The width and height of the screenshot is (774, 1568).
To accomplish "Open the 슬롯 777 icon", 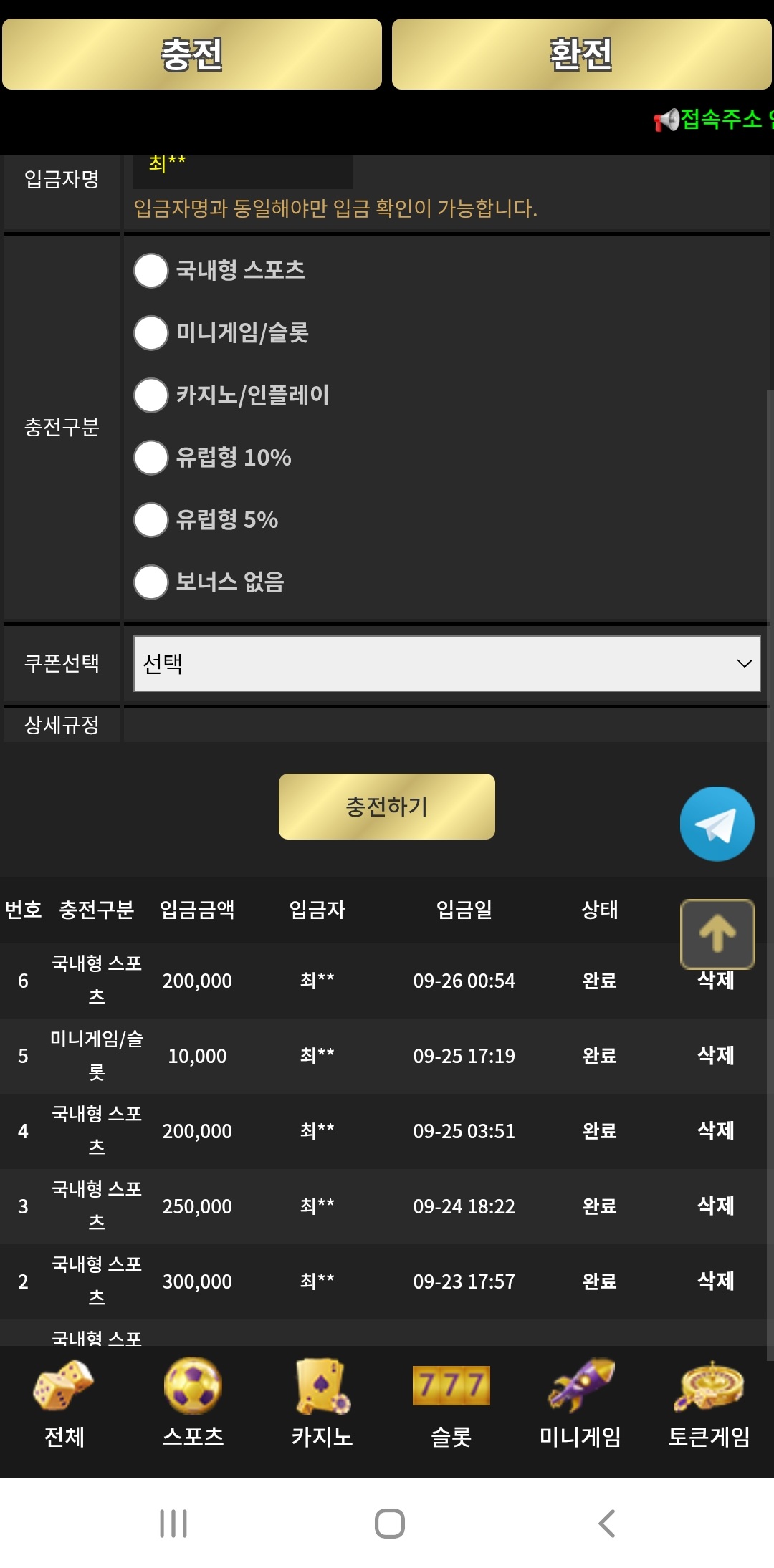I will [451, 1385].
